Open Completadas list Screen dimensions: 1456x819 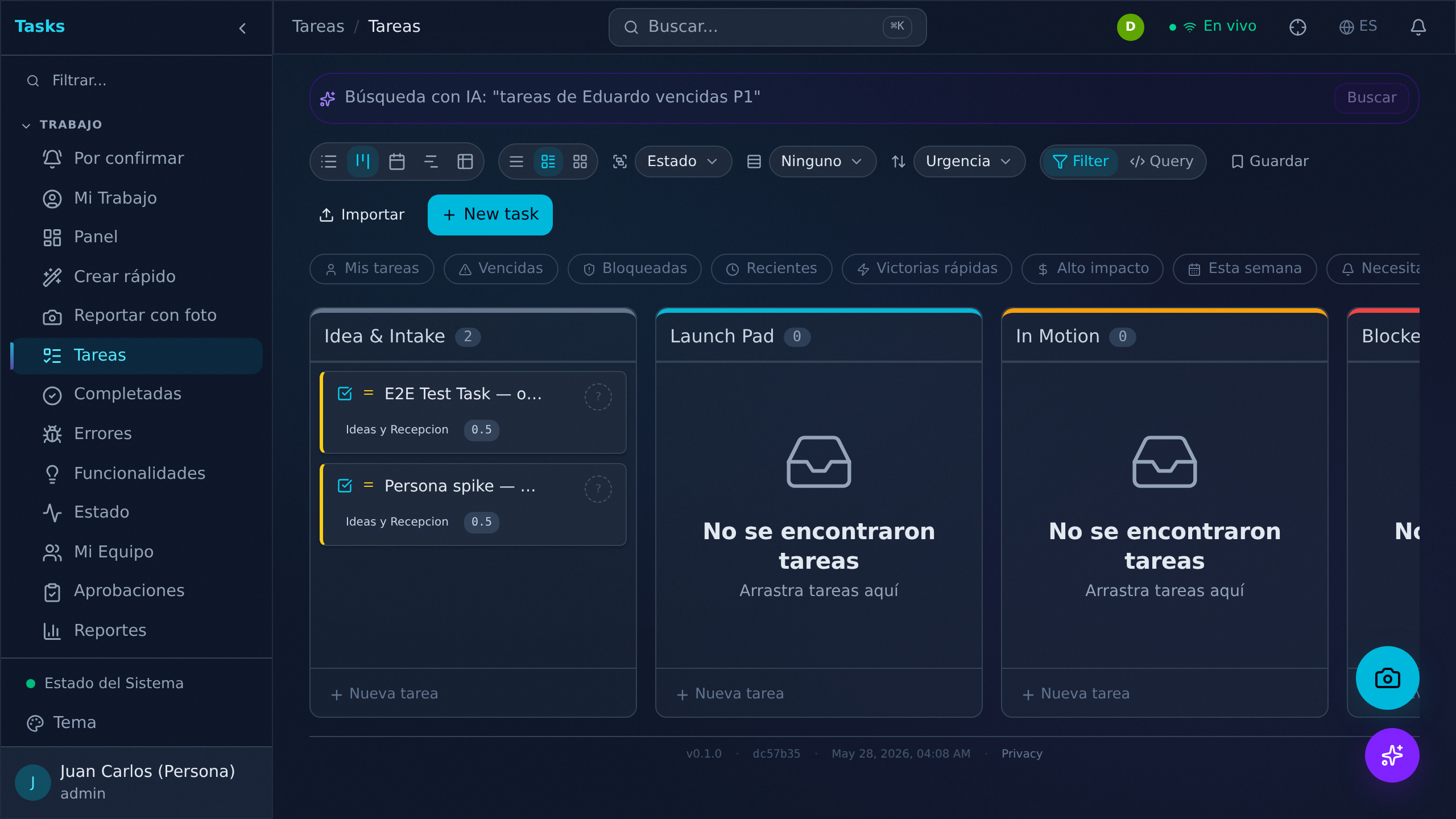(x=136, y=394)
